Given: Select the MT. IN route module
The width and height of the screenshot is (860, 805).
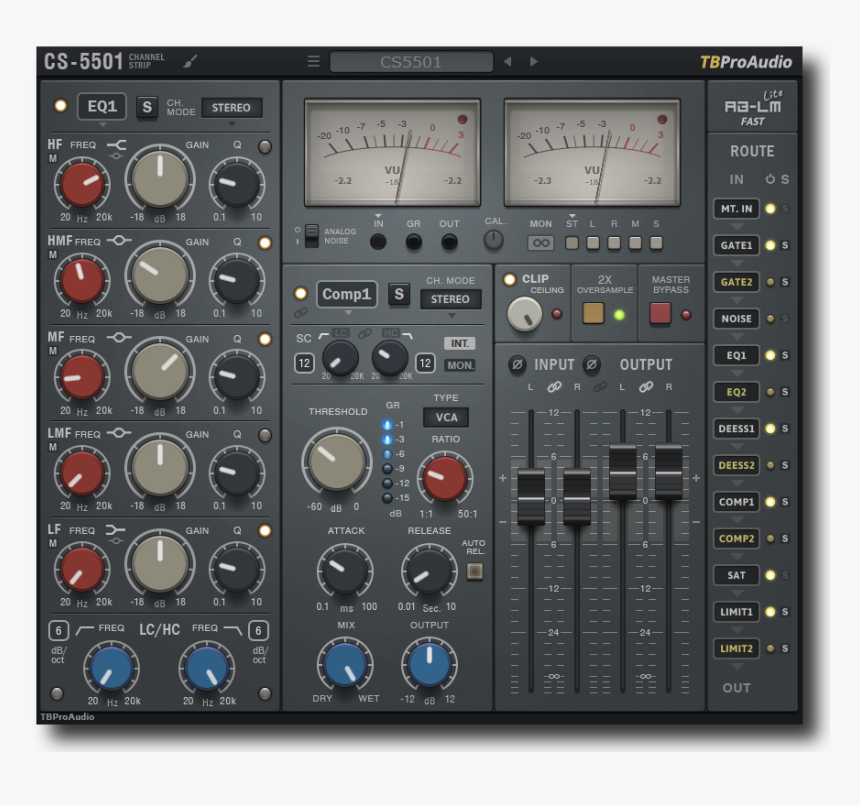Looking at the screenshot, I should click(x=736, y=208).
